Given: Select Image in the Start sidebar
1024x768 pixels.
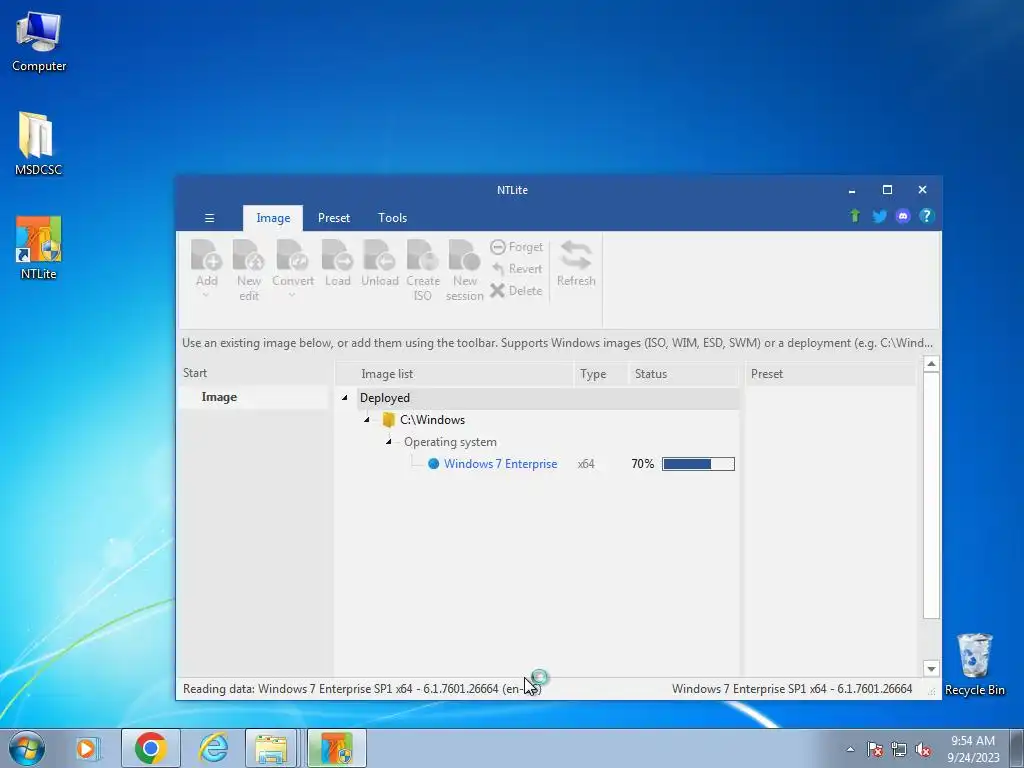Looking at the screenshot, I should (x=252, y=397).
